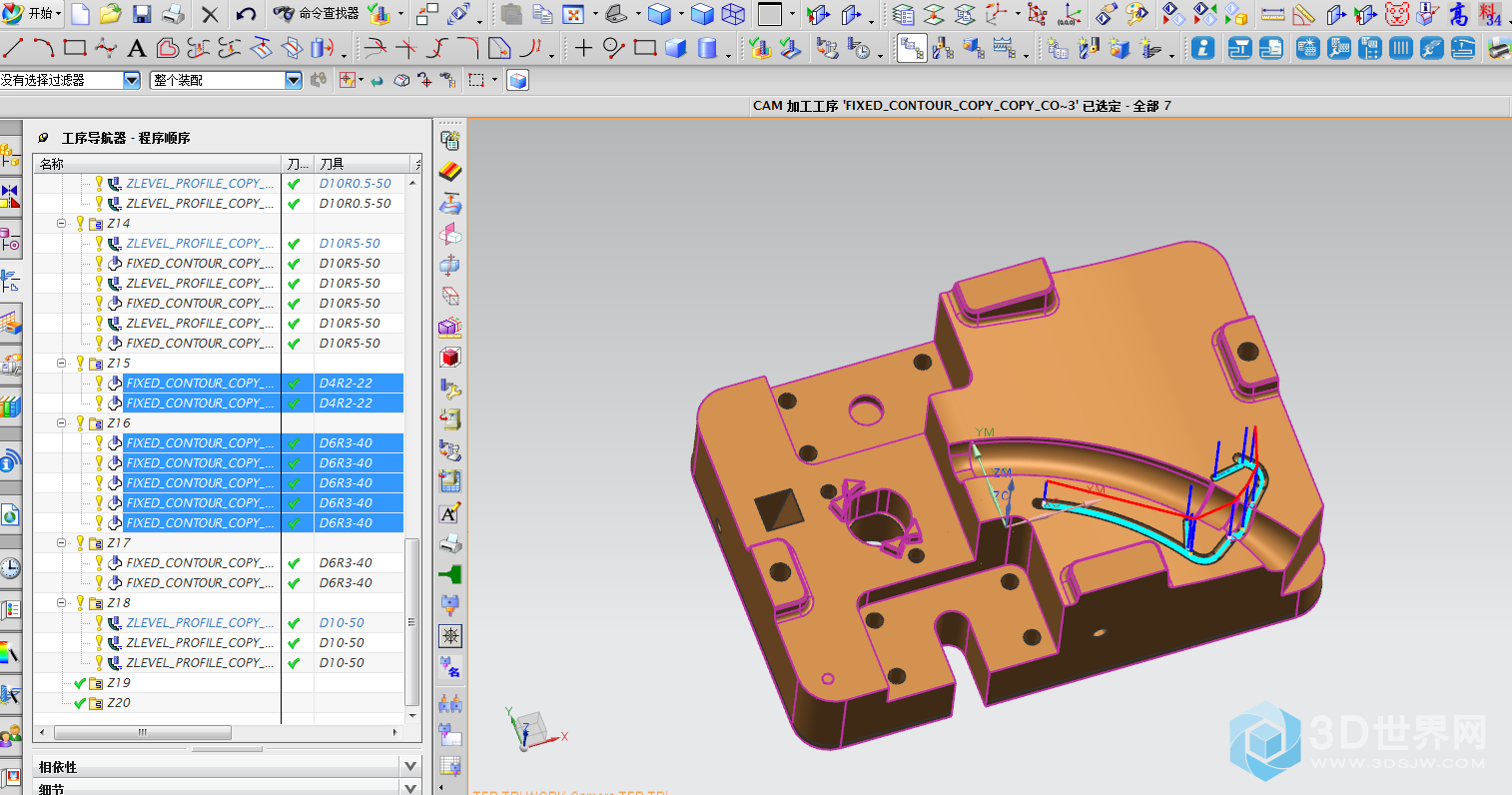This screenshot has width=1512, height=795.
Task: Choose the Point (plus) tool
Action: pyautogui.click(x=583, y=47)
